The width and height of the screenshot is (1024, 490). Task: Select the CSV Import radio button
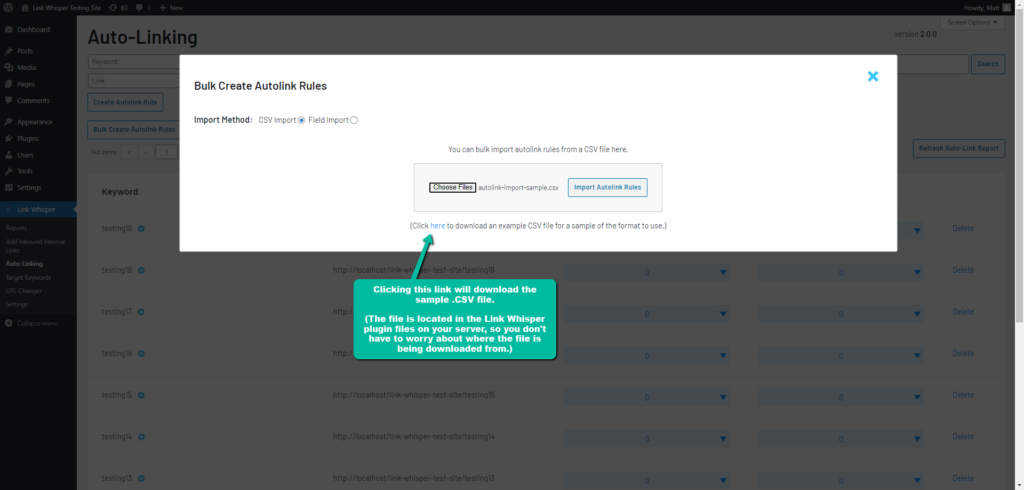(301, 120)
